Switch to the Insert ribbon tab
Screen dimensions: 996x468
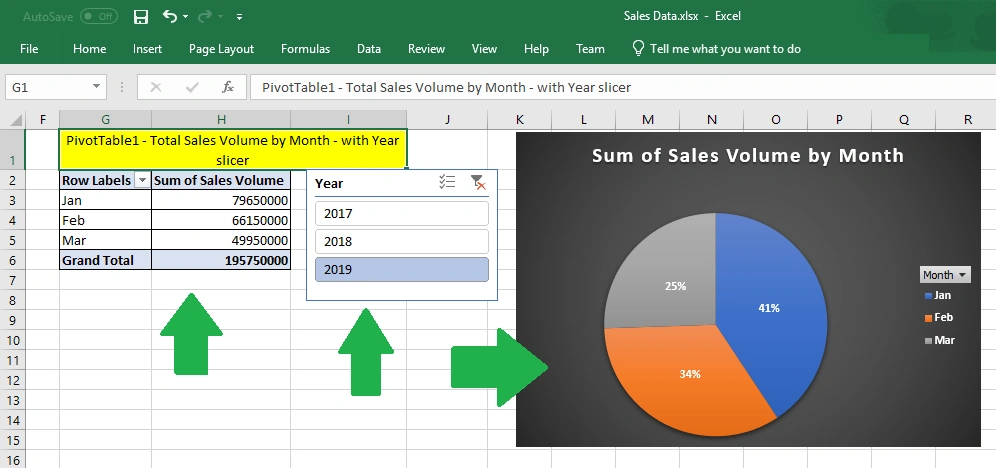[x=147, y=49]
